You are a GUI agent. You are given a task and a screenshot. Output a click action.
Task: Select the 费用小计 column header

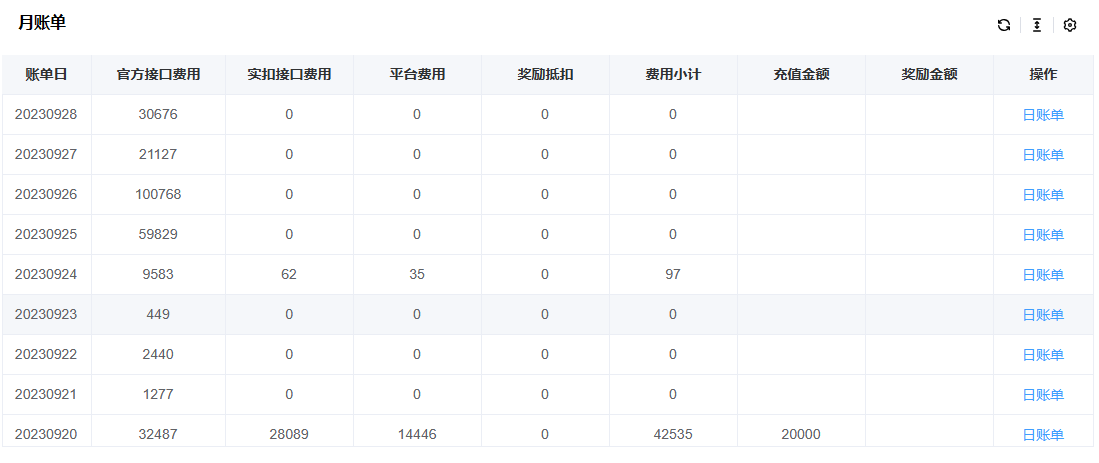pyautogui.click(x=673, y=75)
